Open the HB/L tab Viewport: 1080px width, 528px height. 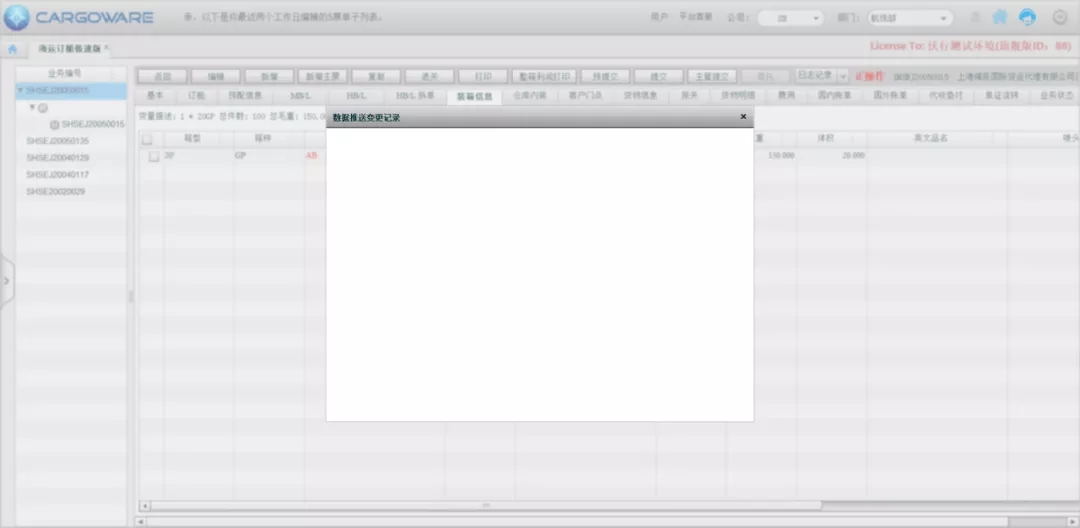click(357, 96)
